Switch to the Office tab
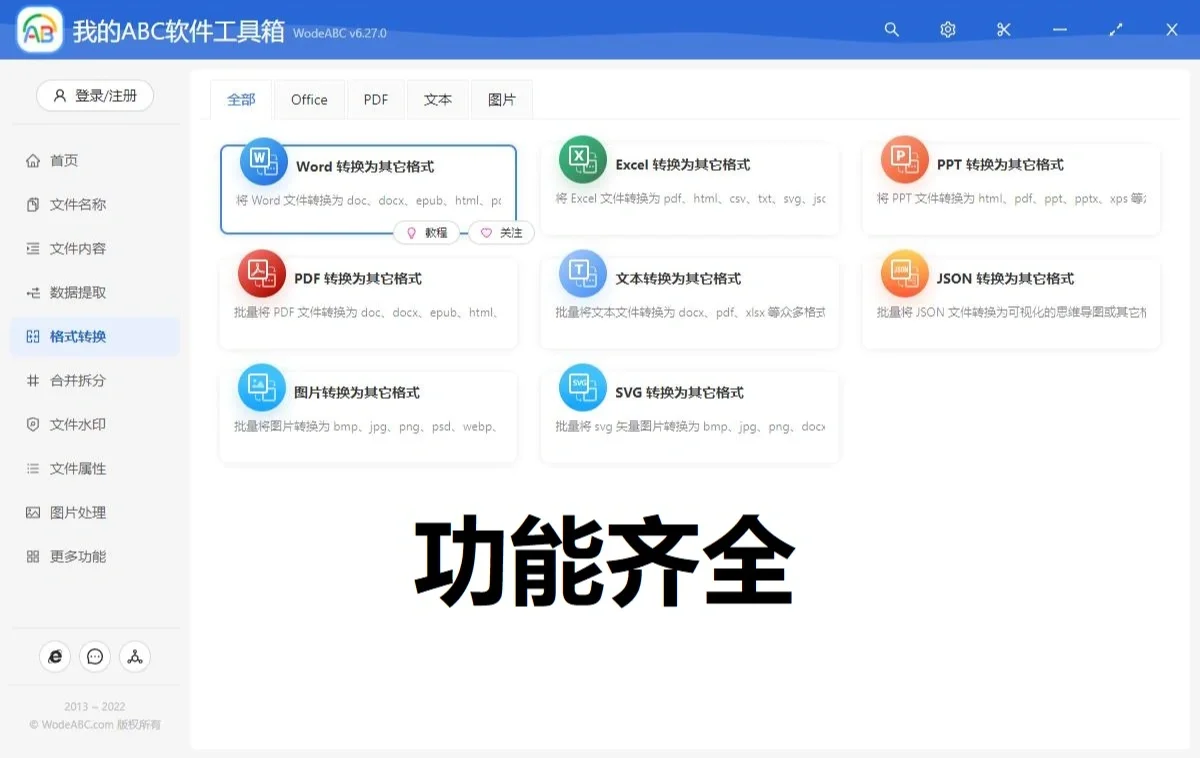This screenshot has height=758, width=1200. tap(309, 99)
